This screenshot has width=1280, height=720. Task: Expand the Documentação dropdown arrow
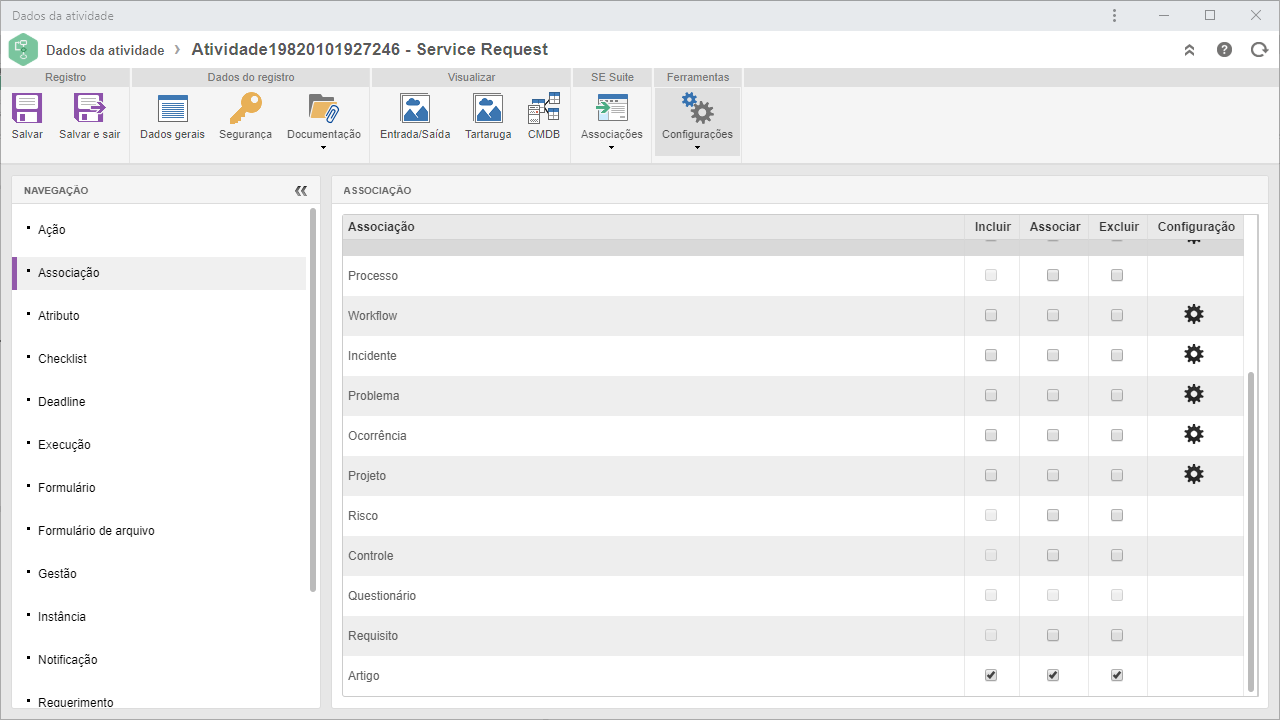click(x=323, y=148)
